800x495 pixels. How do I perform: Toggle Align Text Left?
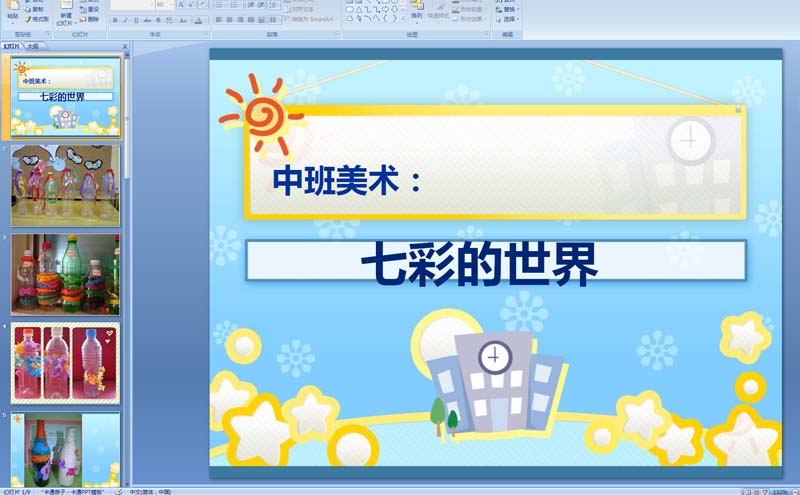(x=218, y=19)
